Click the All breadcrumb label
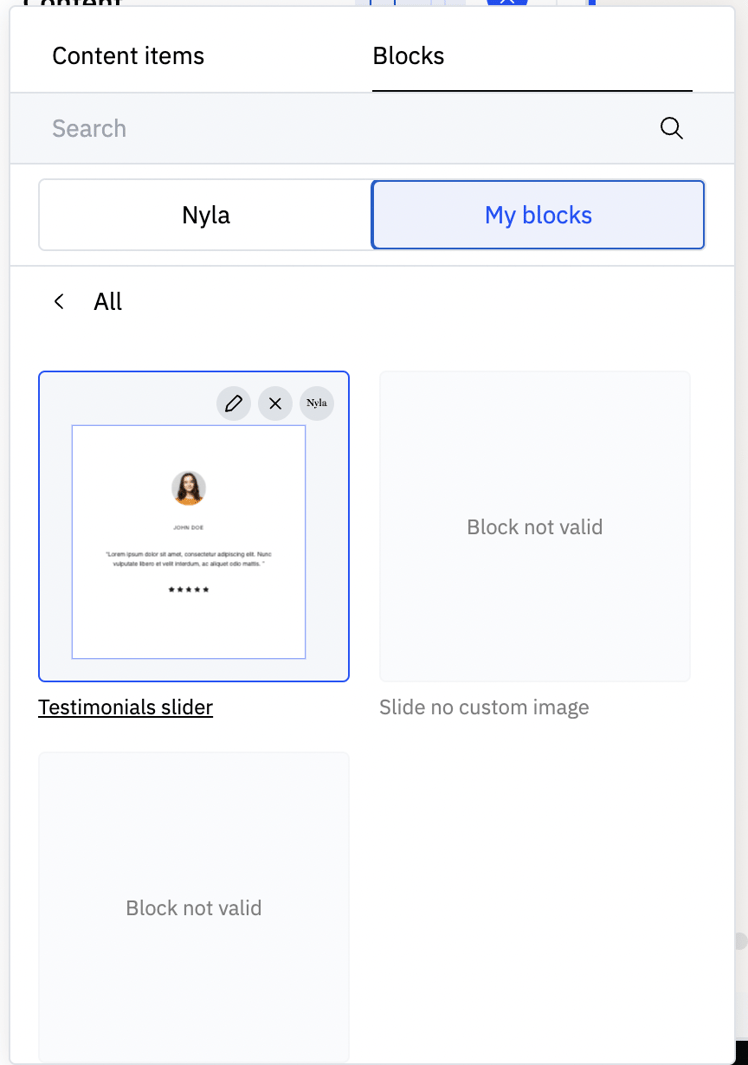748x1065 pixels. coord(107,301)
